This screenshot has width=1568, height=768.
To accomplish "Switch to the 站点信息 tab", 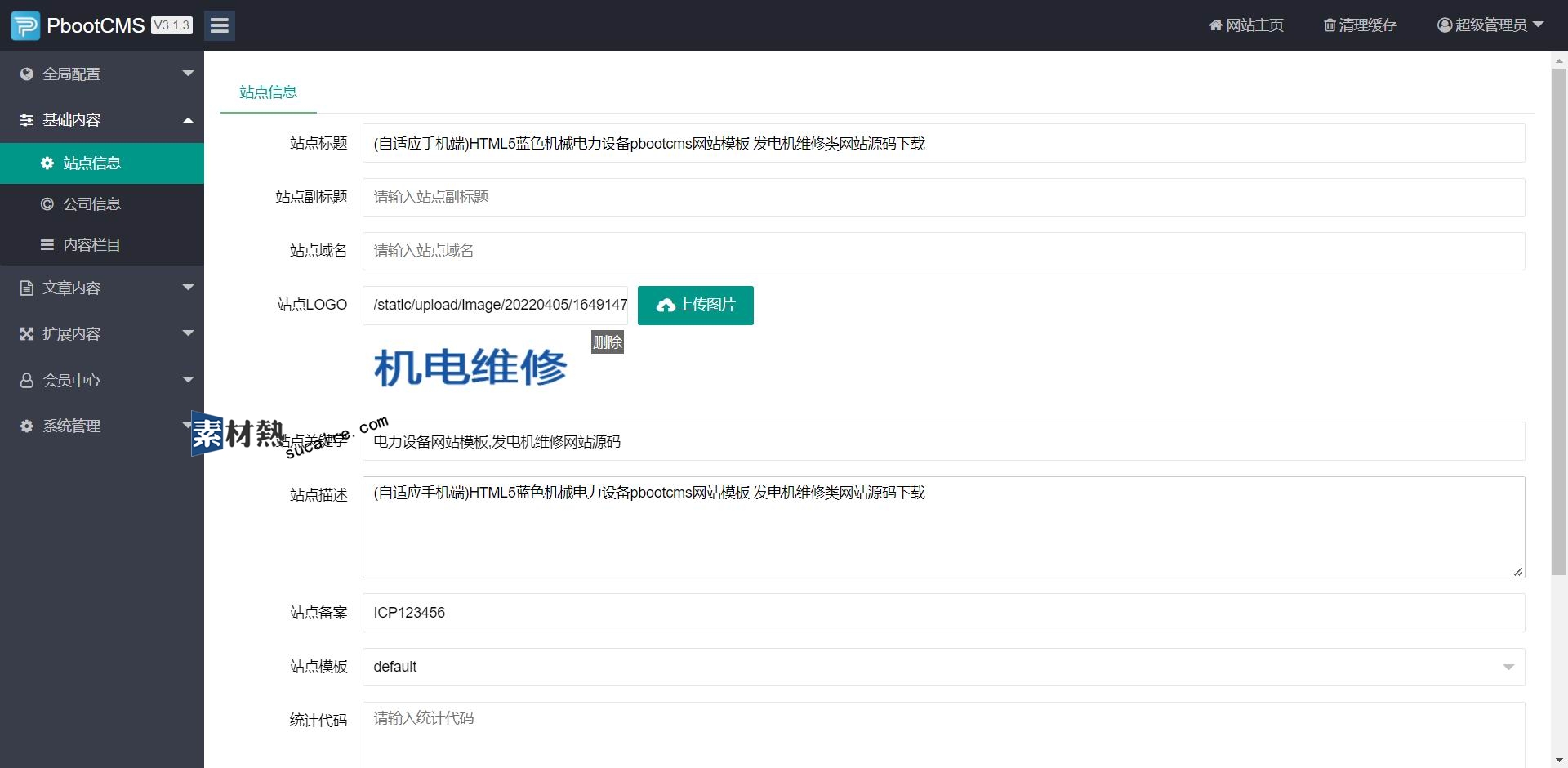I will pos(268,92).
